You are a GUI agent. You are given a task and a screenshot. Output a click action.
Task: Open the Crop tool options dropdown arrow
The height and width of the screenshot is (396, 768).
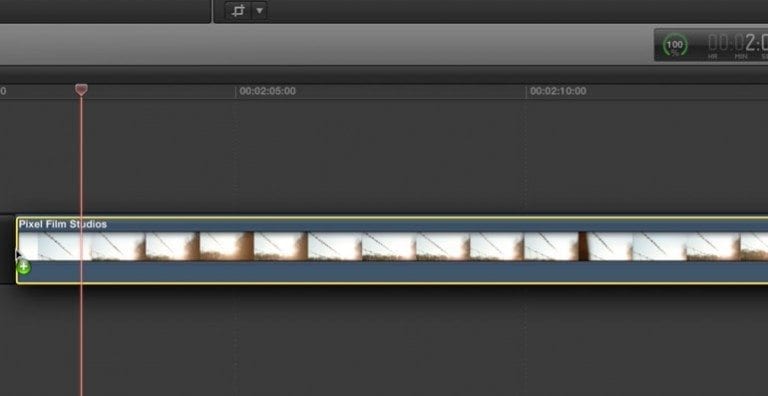(260, 11)
